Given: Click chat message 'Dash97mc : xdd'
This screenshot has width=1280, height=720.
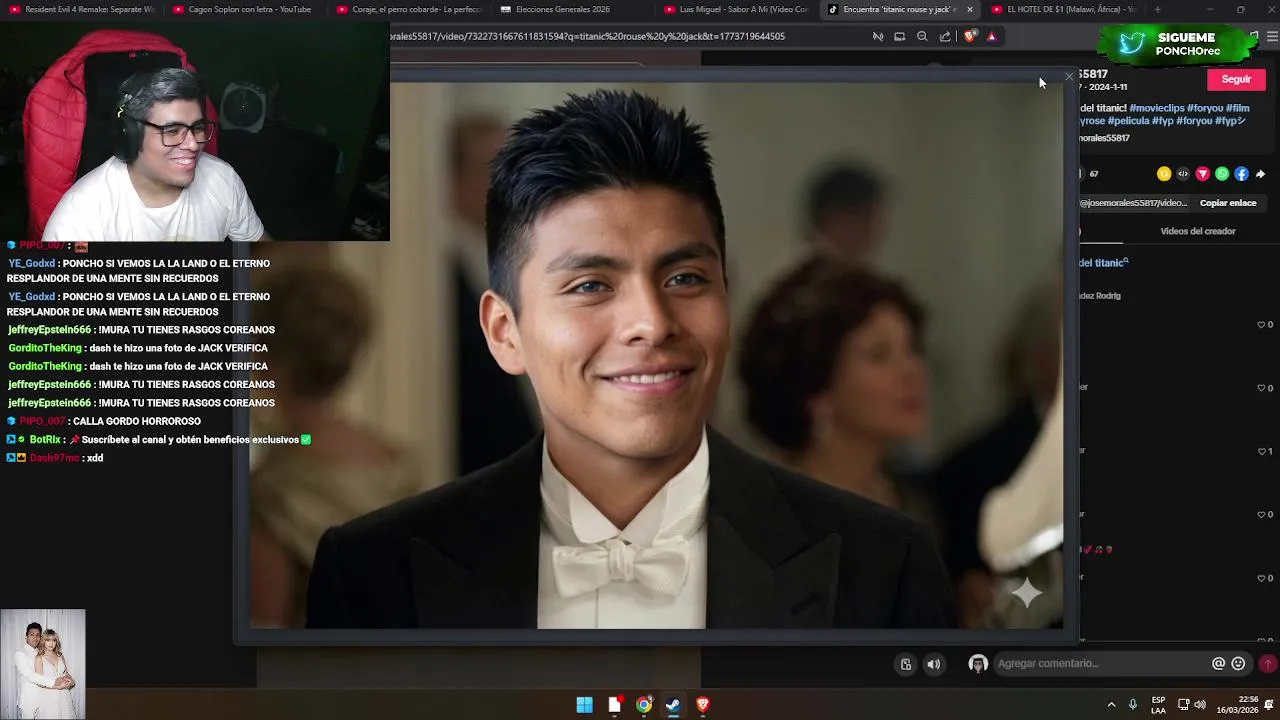Looking at the screenshot, I should pos(55,458).
